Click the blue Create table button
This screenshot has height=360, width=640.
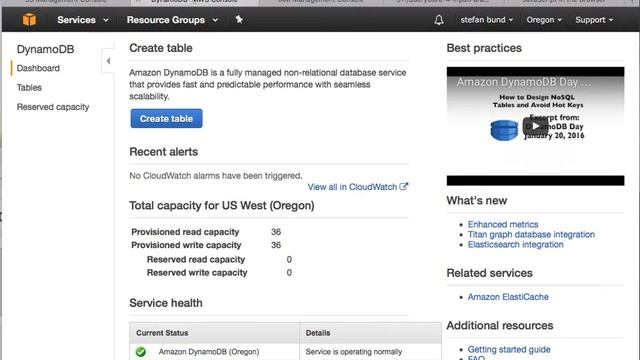click(166, 118)
